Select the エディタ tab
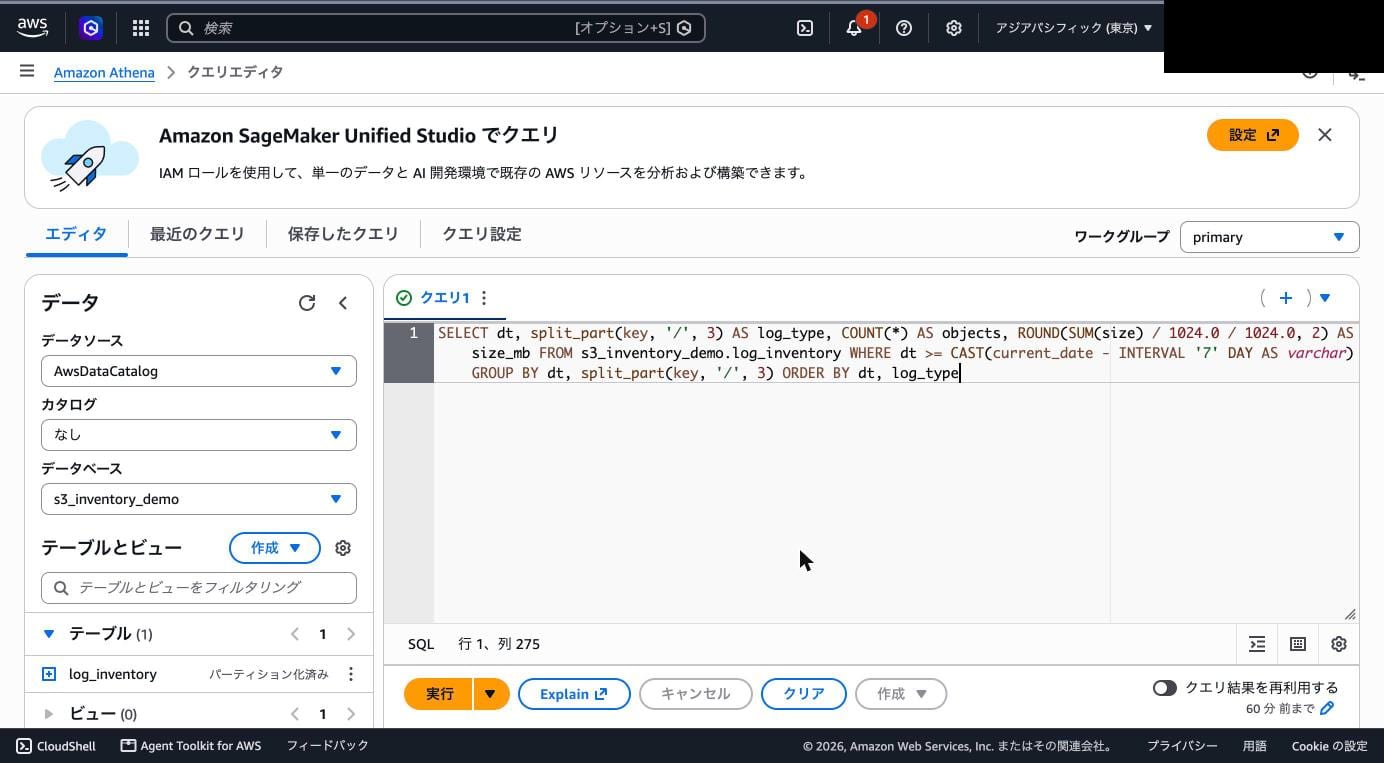 click(76, 234)
